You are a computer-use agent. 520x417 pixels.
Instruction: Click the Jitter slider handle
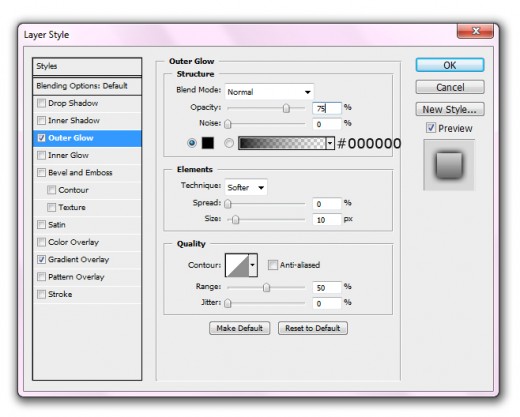(228, 303)
